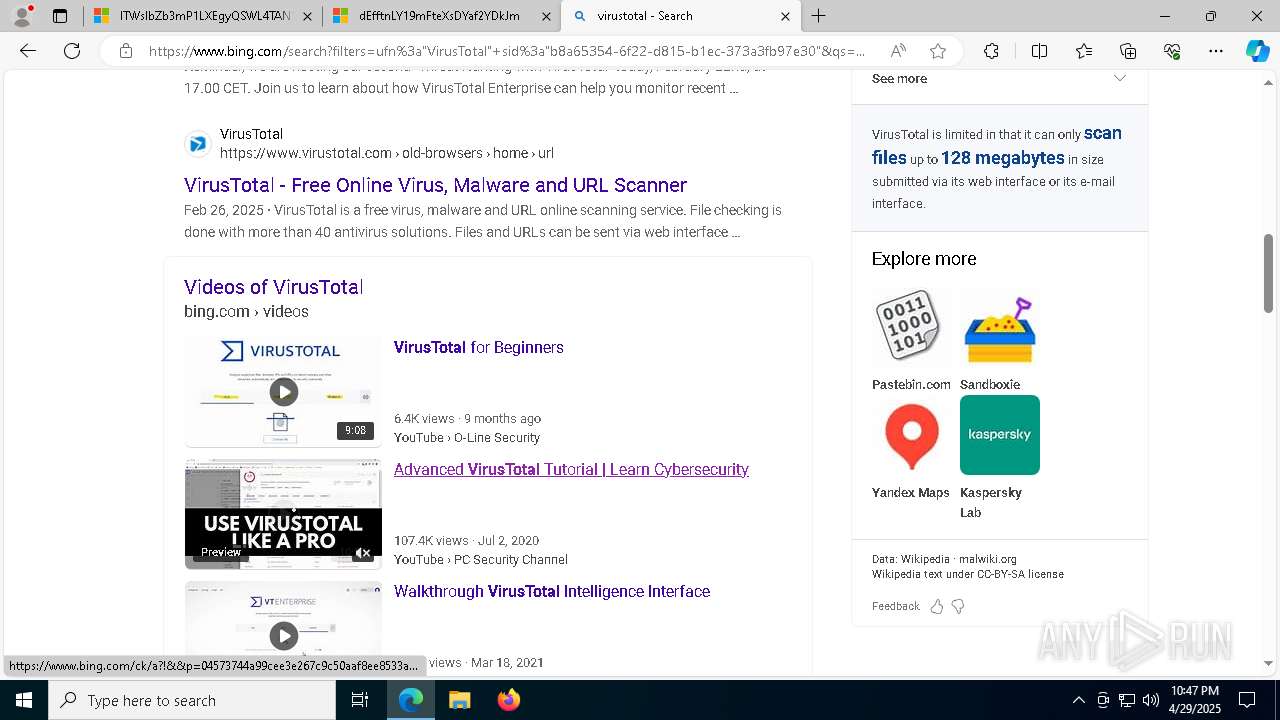Give thumbs down feedback

pos(958,606)
